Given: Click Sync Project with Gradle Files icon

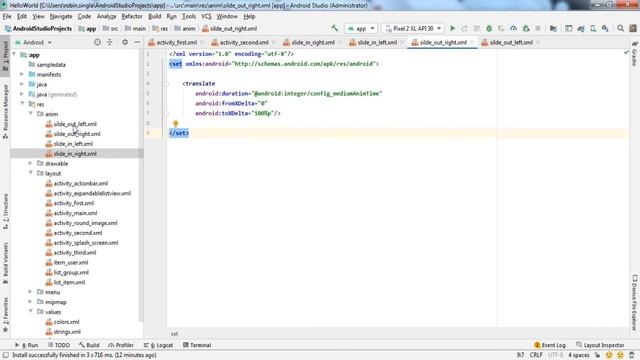Looking at the screenshot, I should [581, 29].
